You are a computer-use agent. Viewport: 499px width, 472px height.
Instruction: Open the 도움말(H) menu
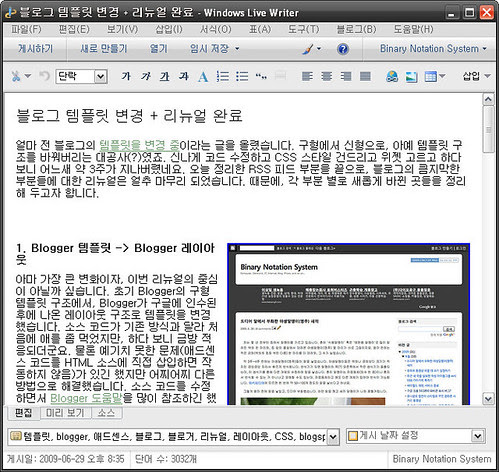point(413,29)
